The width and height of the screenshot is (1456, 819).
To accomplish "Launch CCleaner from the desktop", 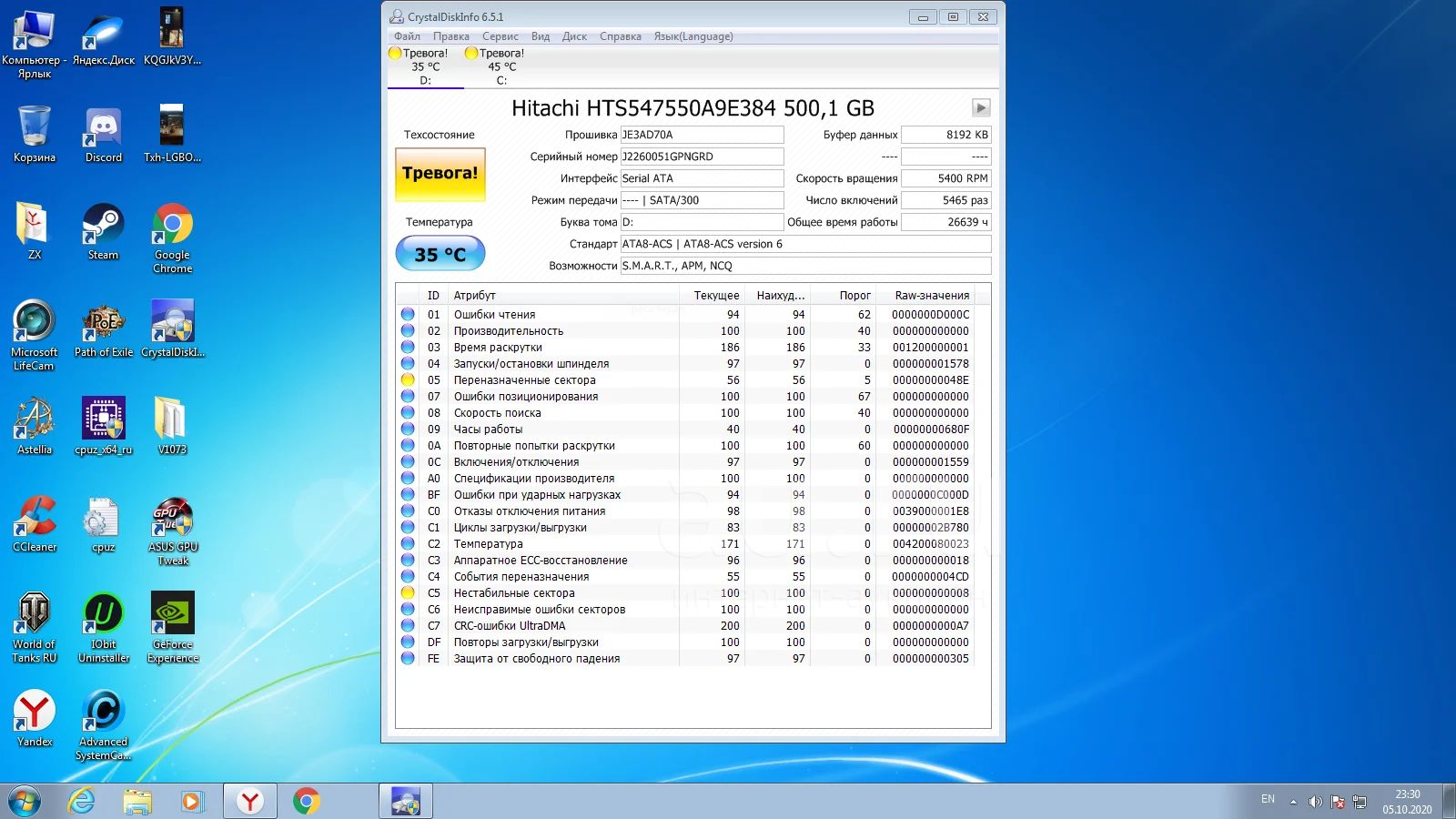I will [34, 523].
